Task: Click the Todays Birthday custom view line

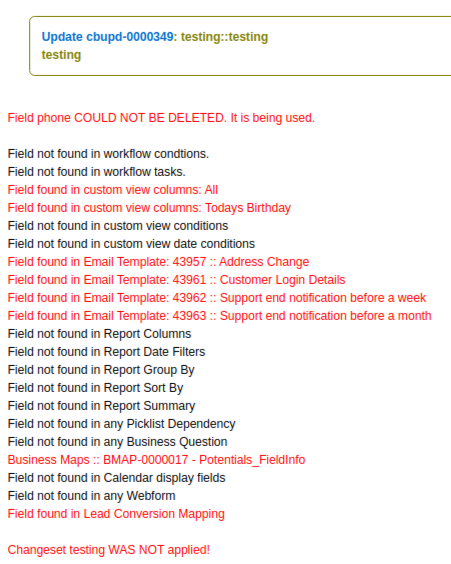Action: point(149,208)
